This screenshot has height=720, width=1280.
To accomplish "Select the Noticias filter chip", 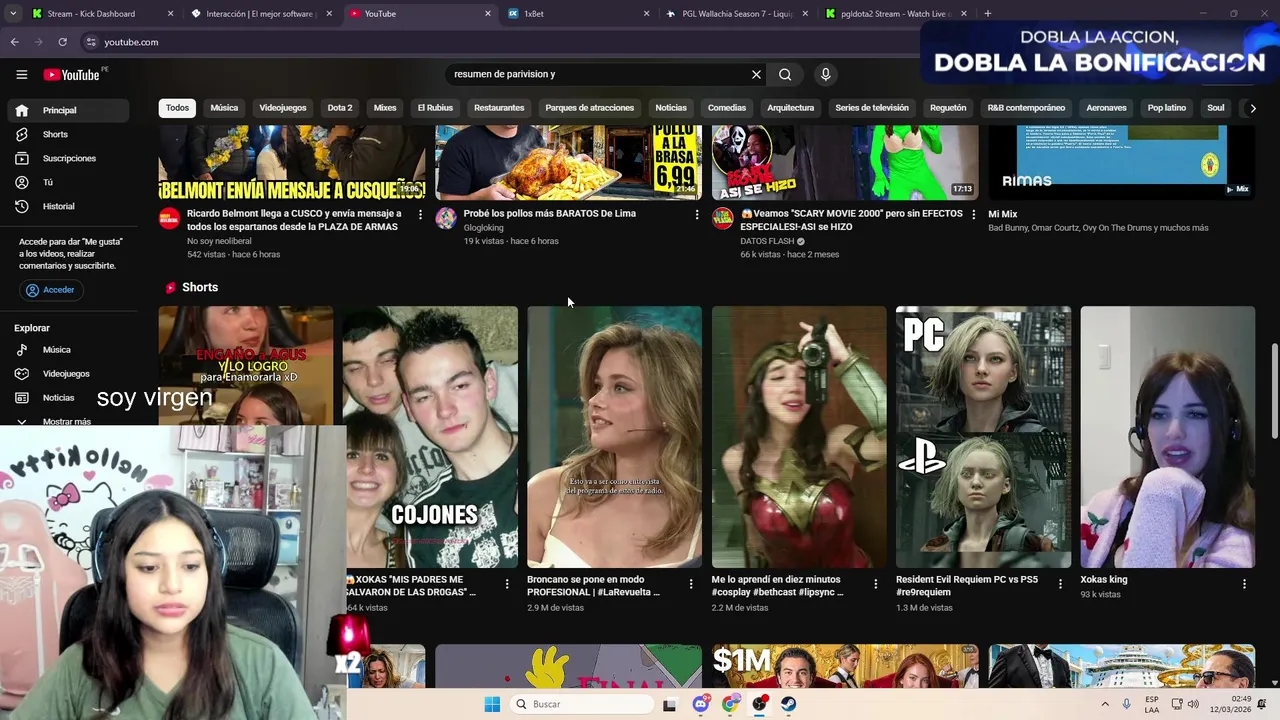I will click(671, 108).
